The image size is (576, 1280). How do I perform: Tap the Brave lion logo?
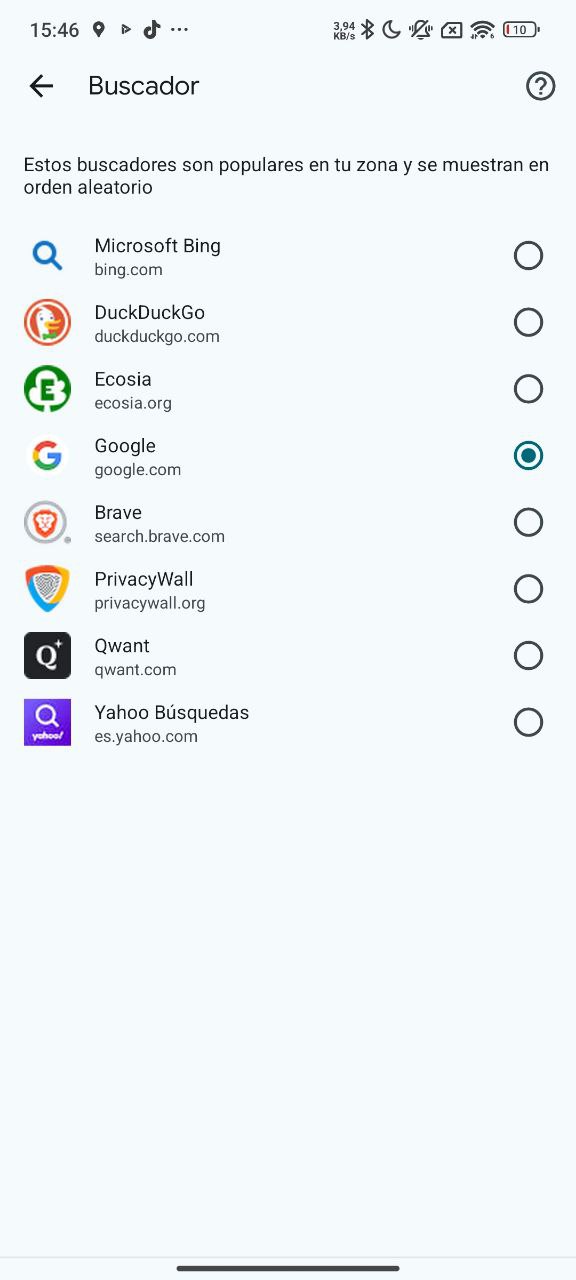coord(47,522)
